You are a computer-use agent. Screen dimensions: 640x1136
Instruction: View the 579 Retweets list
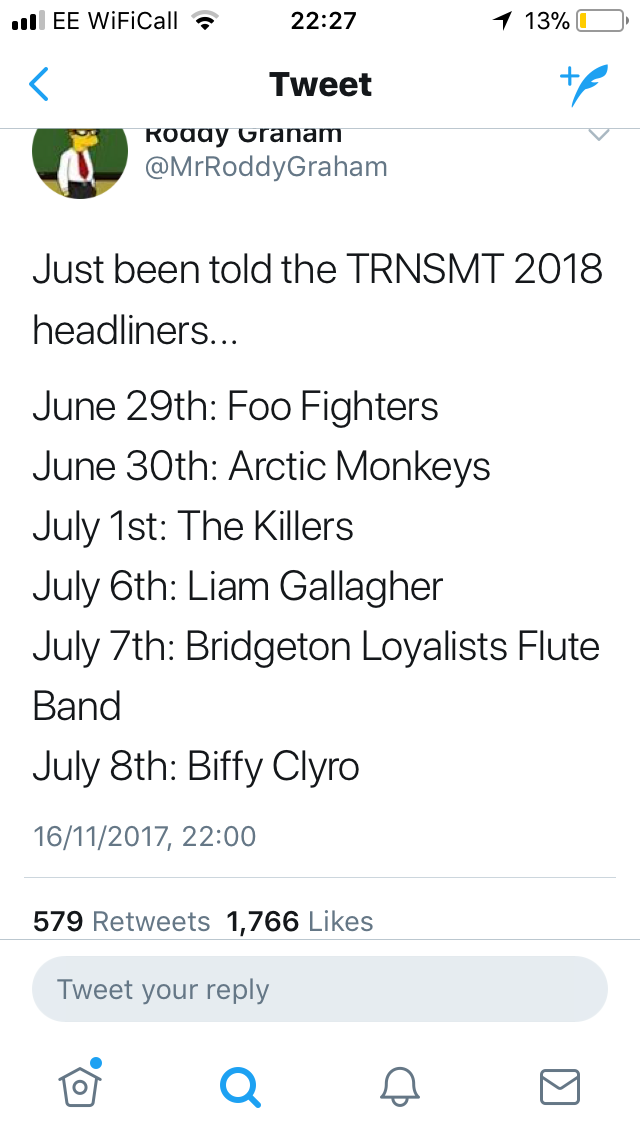(x=121, y=921)
